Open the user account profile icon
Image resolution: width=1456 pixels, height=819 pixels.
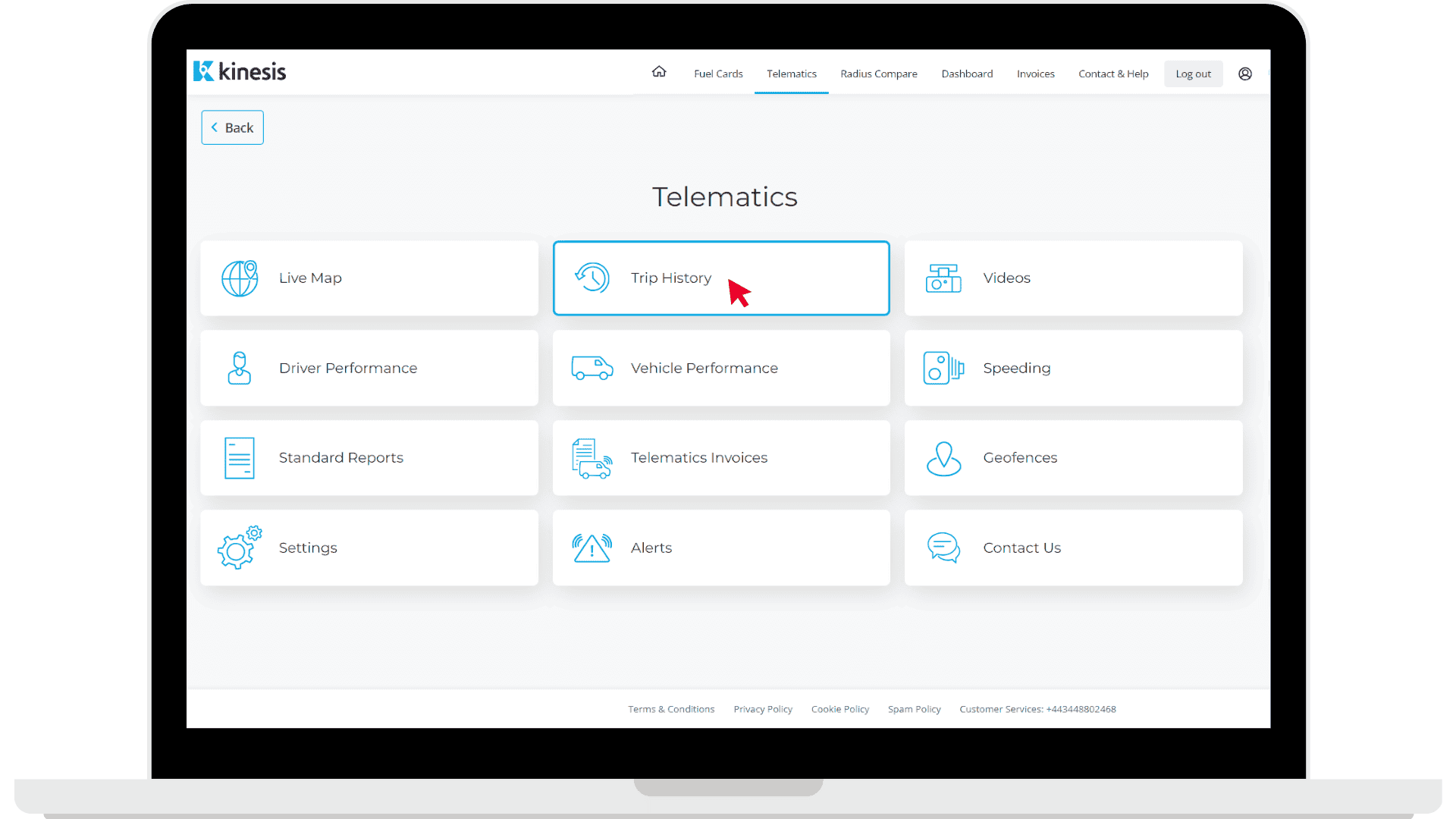[x=1244, y=74]
